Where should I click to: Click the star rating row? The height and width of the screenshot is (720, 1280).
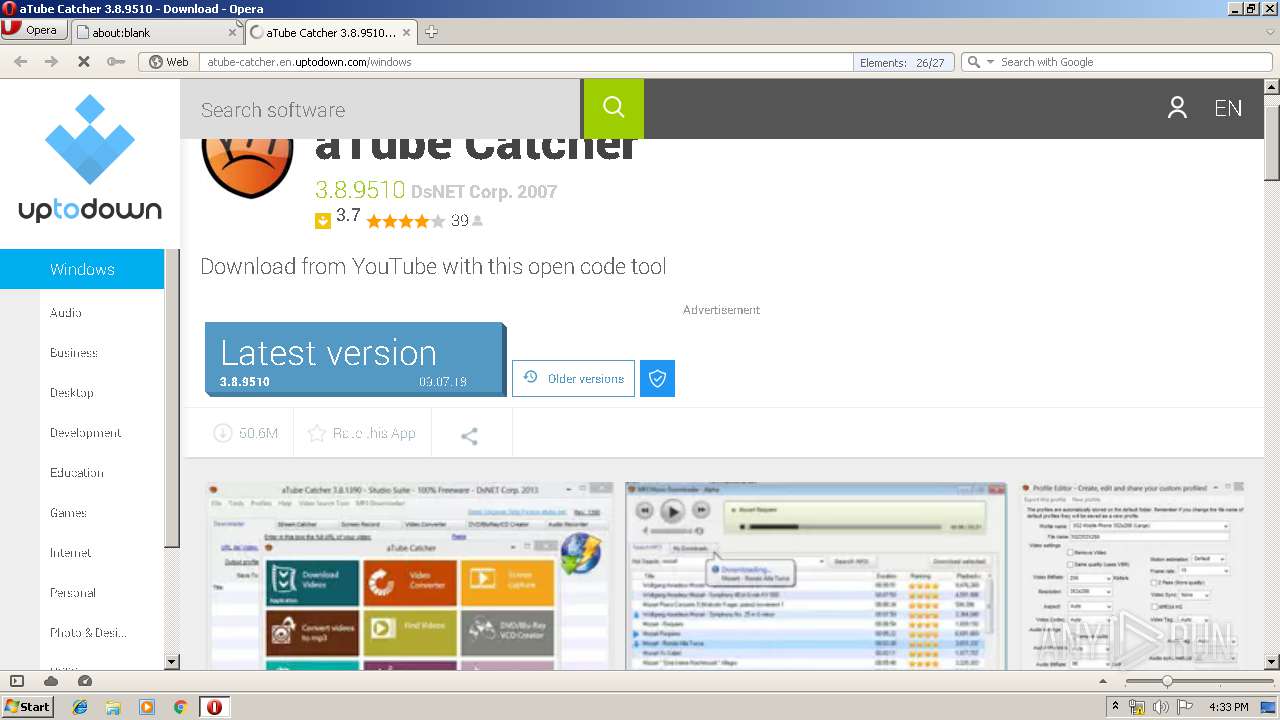(x=405, y=221)
